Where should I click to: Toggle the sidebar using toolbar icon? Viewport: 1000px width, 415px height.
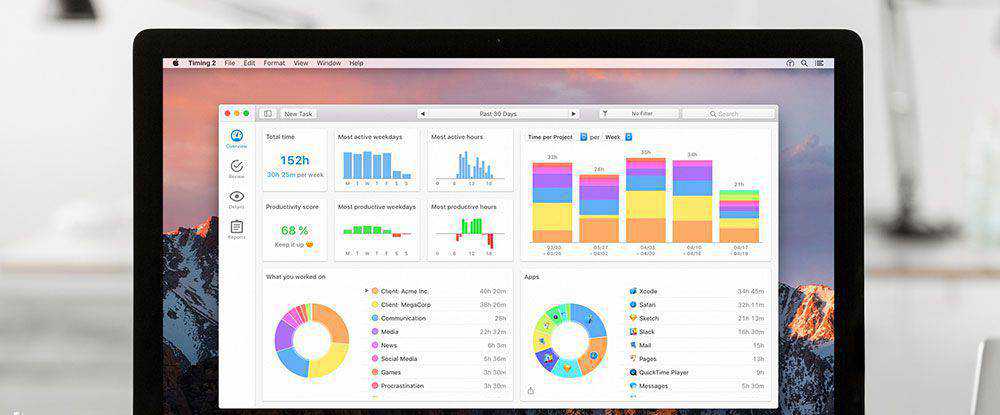click(267, 114)
